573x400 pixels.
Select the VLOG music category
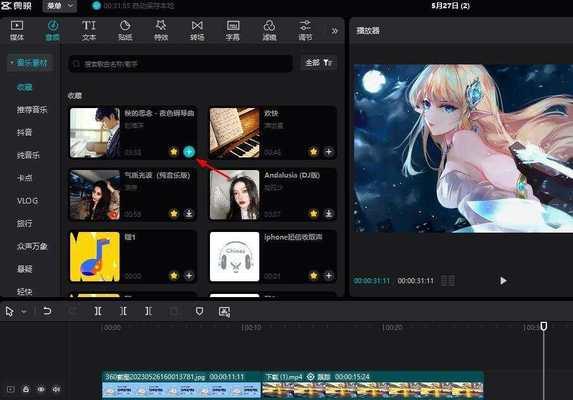27,201
